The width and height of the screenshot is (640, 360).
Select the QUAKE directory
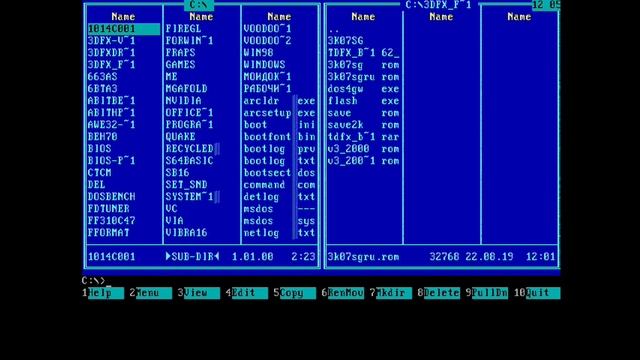point(180,137)
